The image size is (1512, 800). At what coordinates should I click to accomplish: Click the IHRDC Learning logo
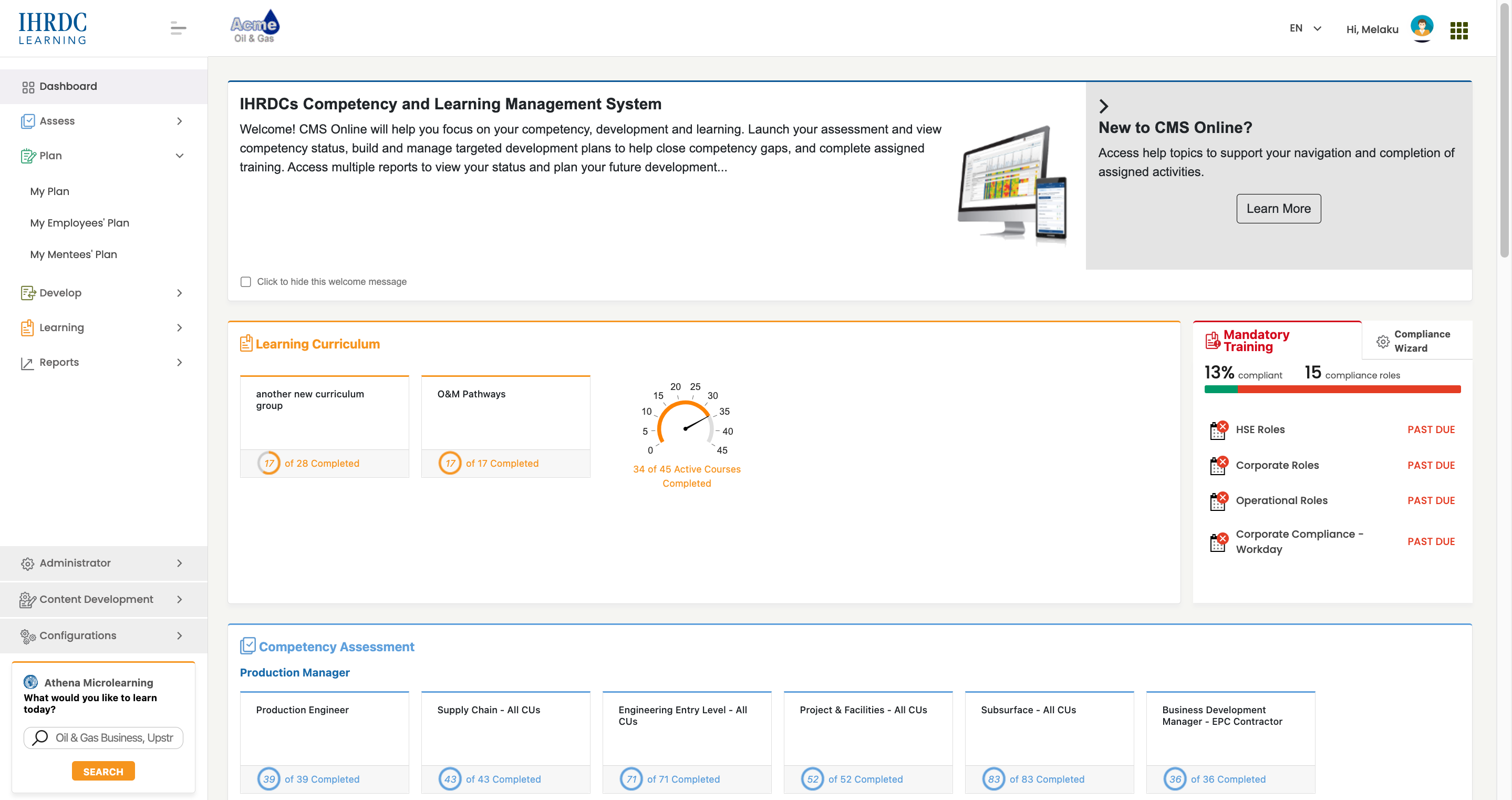tap(52, 28)
